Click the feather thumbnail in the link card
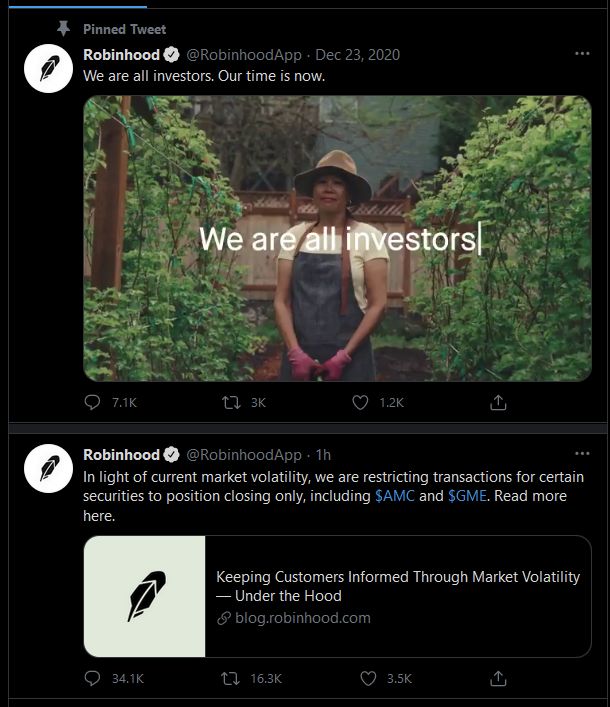The height and width of the screenshot is (707, 610). [x=145, y=596]
